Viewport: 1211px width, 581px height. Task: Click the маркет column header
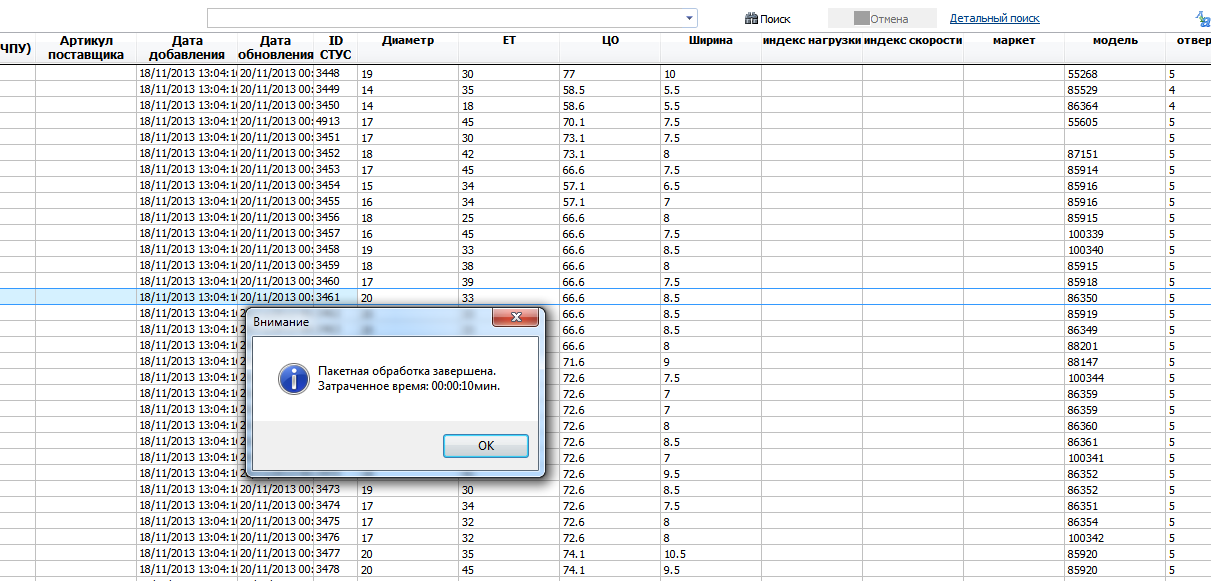pyautogui.click(x=1014, y=41)
